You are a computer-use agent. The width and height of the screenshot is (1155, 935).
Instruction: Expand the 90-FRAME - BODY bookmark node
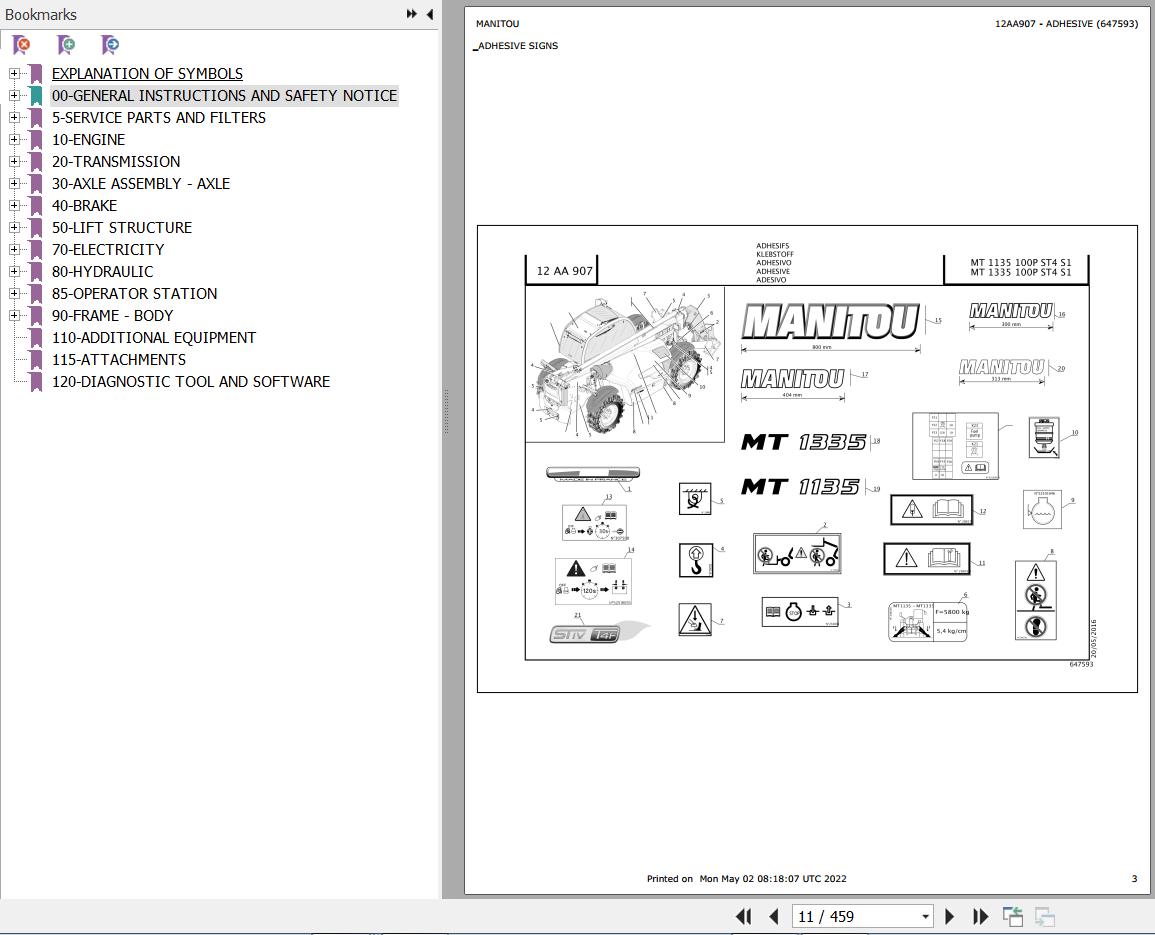tap(14, 315)
